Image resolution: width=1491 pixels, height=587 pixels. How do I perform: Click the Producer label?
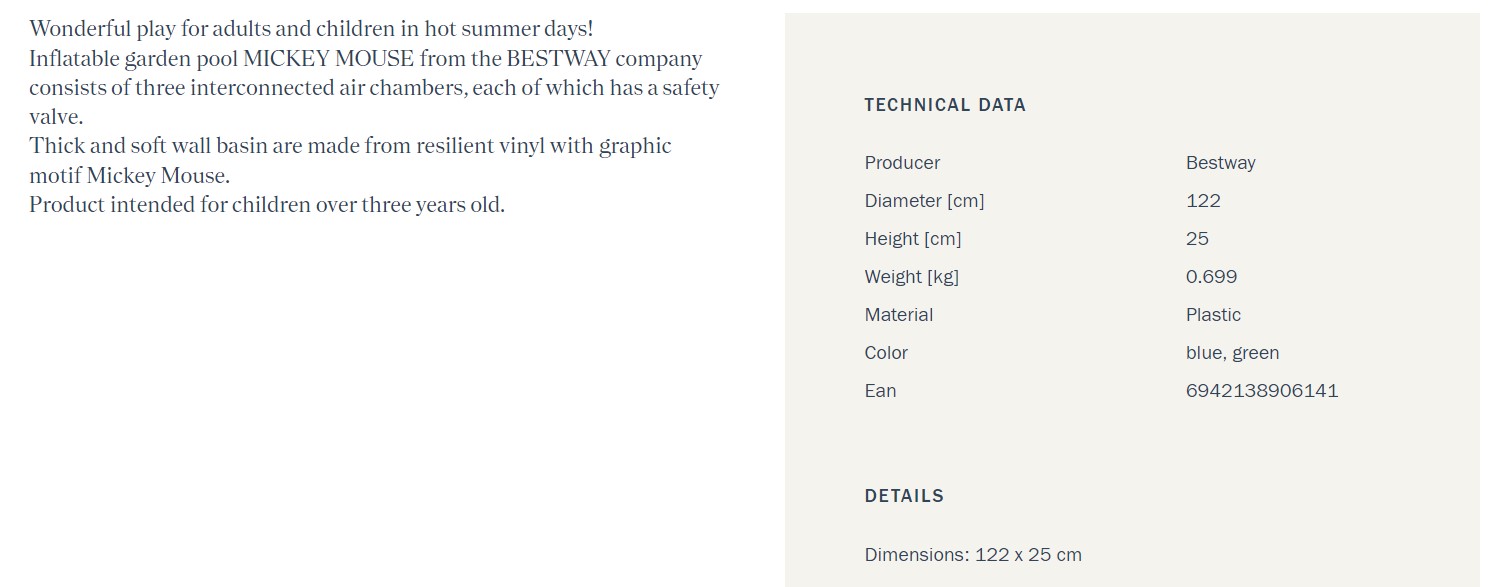point(902,163)
